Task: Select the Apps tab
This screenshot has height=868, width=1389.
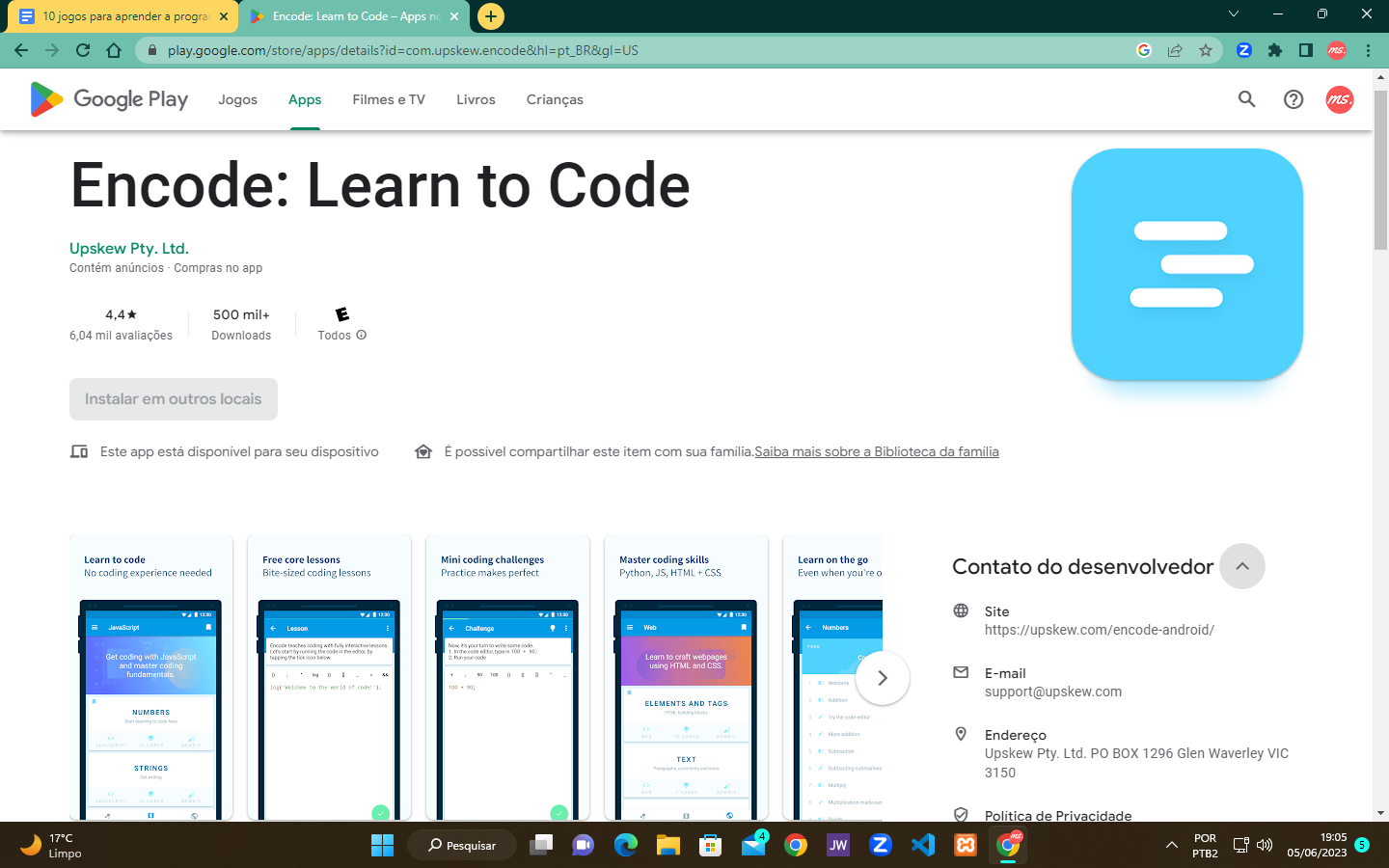Action: pos(305,99)
